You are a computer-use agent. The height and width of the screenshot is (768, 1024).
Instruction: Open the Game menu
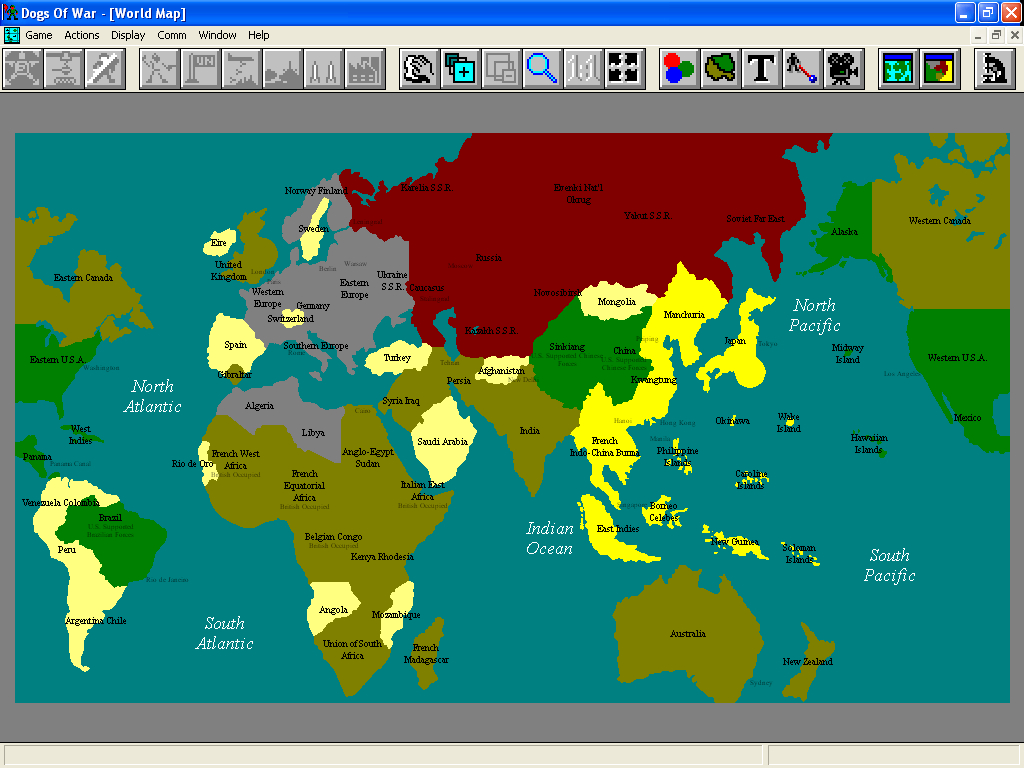point(39,35)
